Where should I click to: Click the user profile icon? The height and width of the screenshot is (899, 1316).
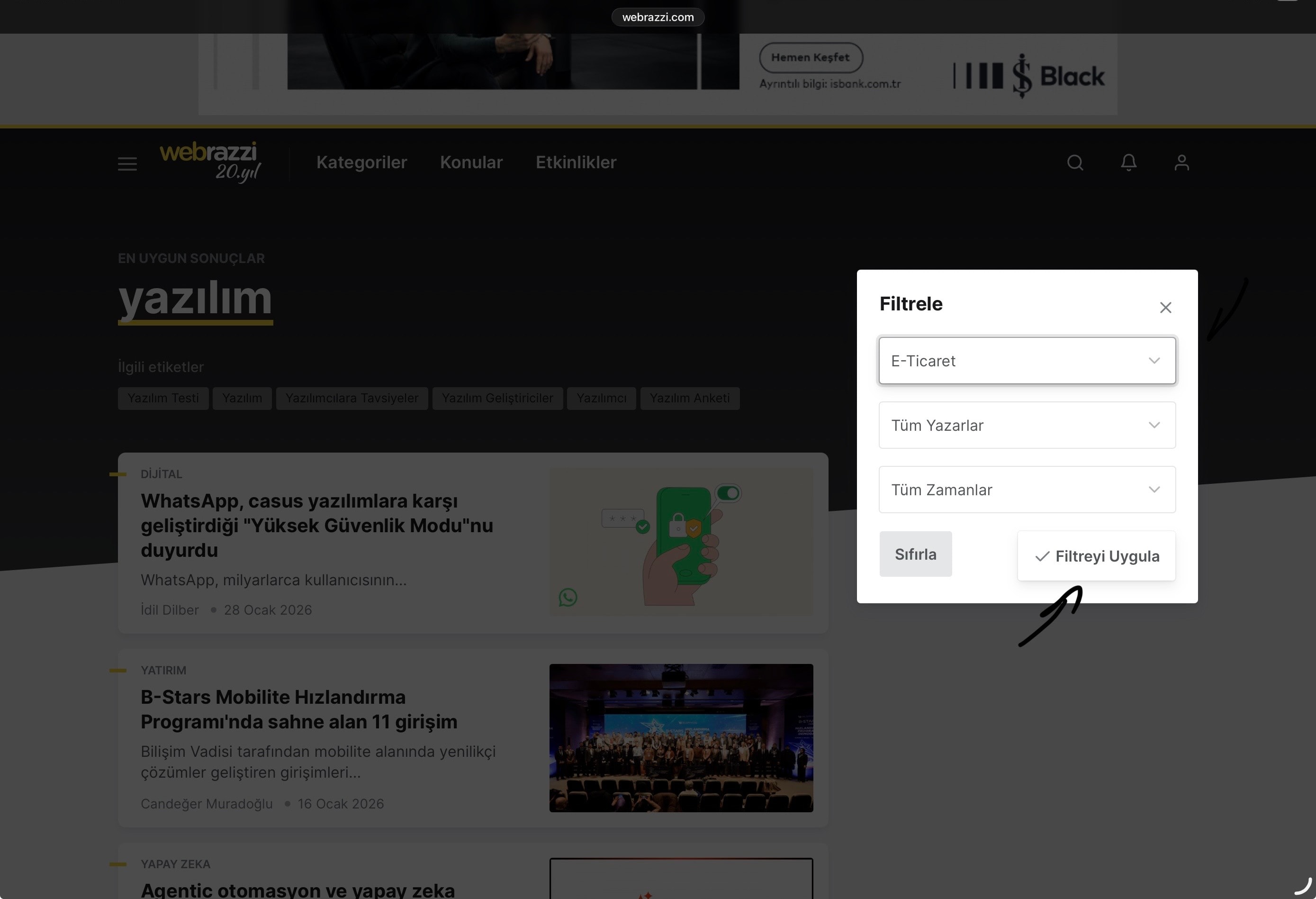pos(1181,163)
